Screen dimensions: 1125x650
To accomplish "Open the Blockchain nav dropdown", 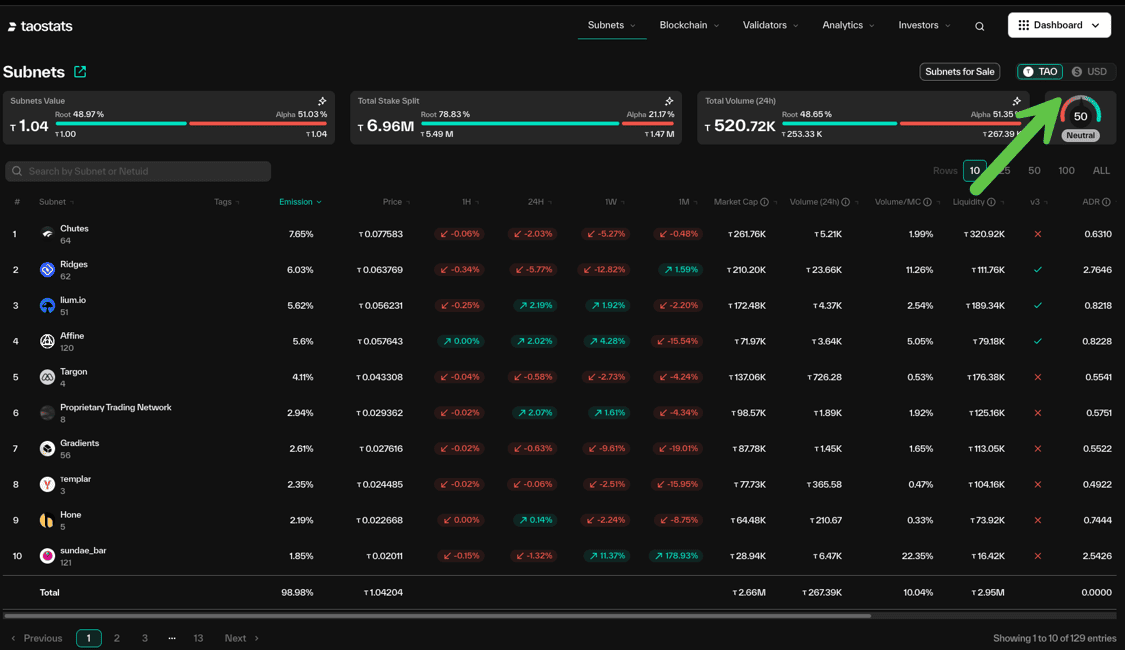I will coord(689,25).
